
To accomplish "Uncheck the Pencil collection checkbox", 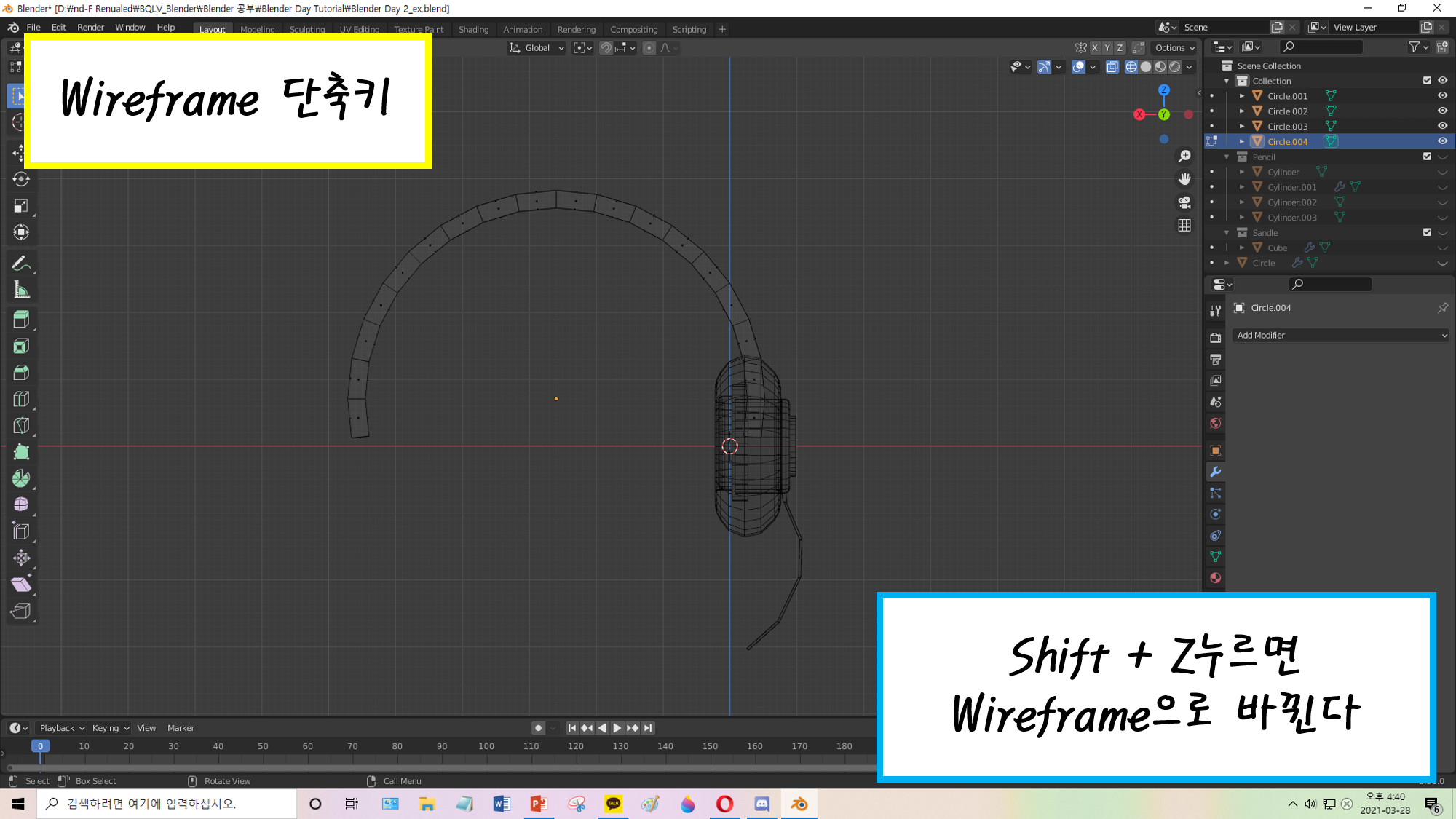I will [1427, 157].
